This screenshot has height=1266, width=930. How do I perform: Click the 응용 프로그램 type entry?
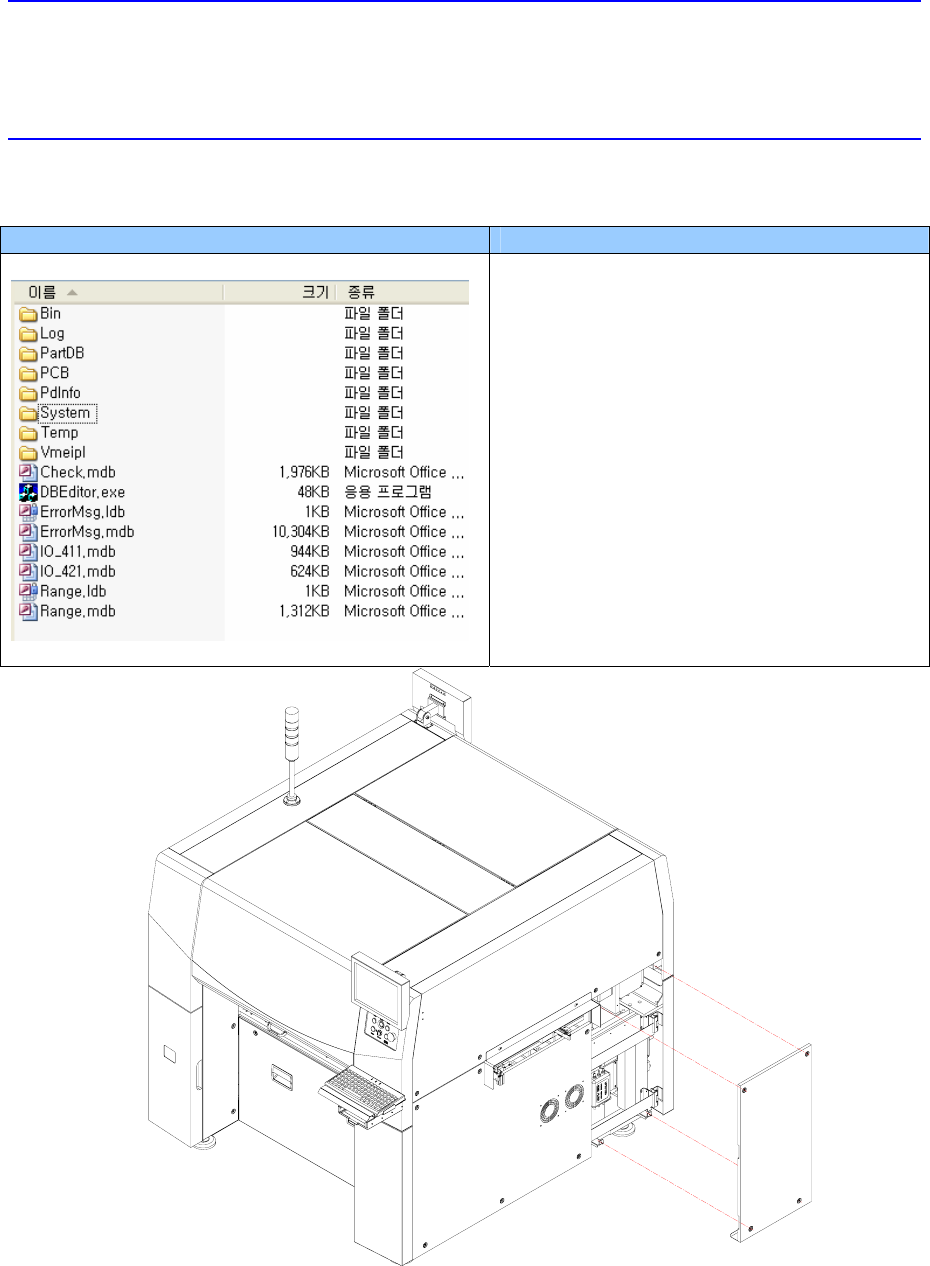[387, 492]
